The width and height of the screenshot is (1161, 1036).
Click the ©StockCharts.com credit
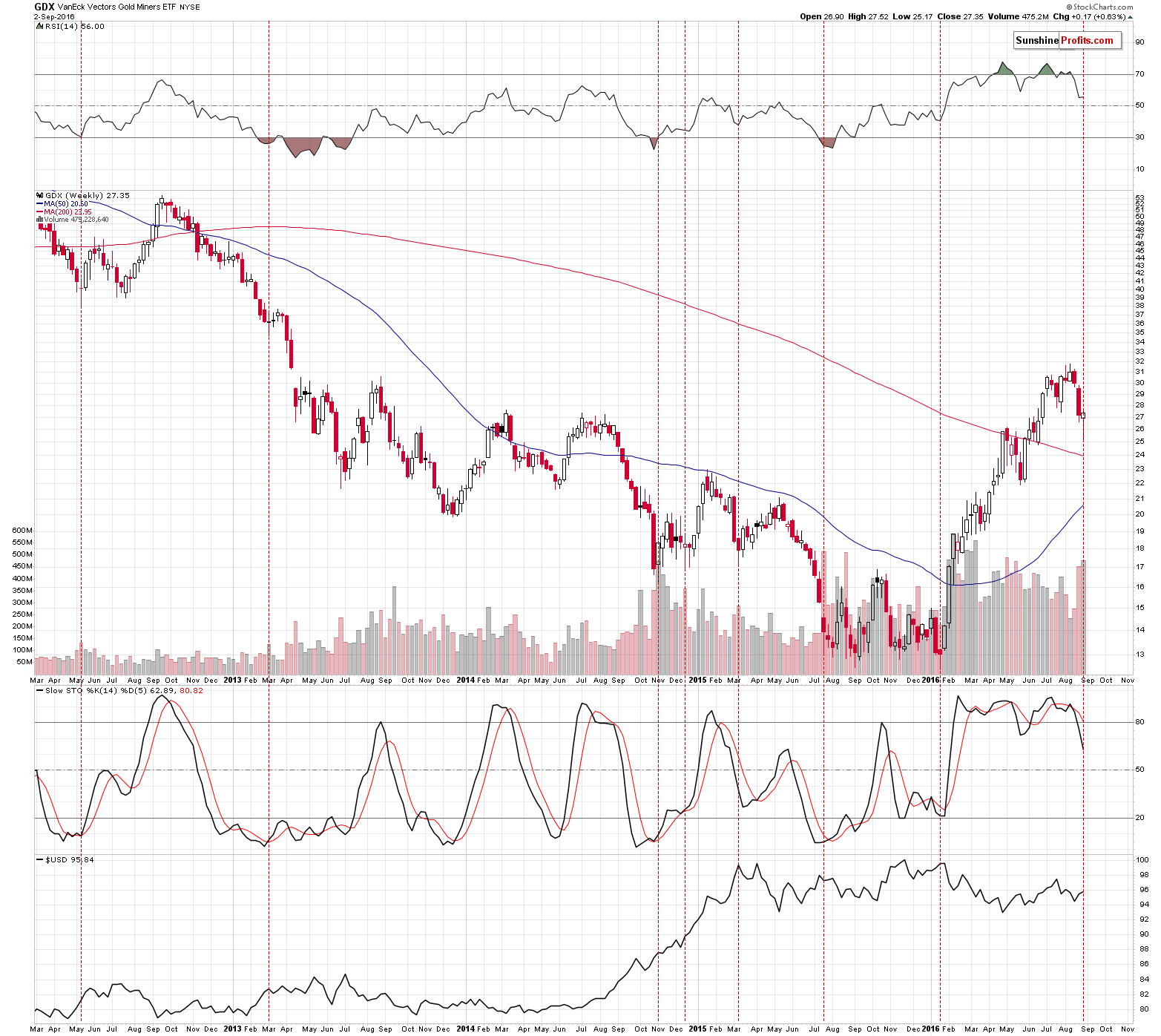(x=1099, y=7)
